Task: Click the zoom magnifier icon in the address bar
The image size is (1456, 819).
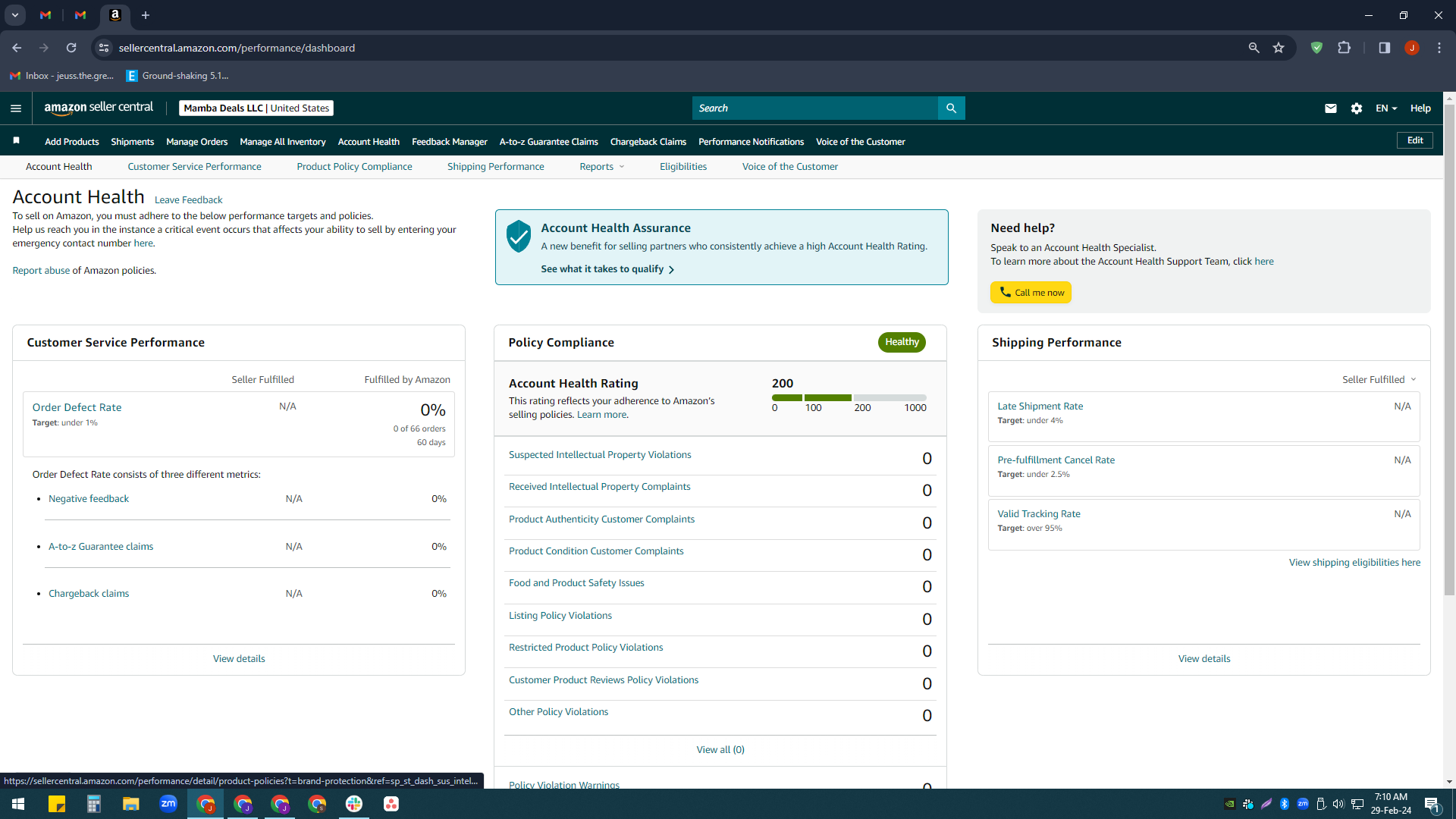Action: pyautogui.click(x=1254, y=48)
